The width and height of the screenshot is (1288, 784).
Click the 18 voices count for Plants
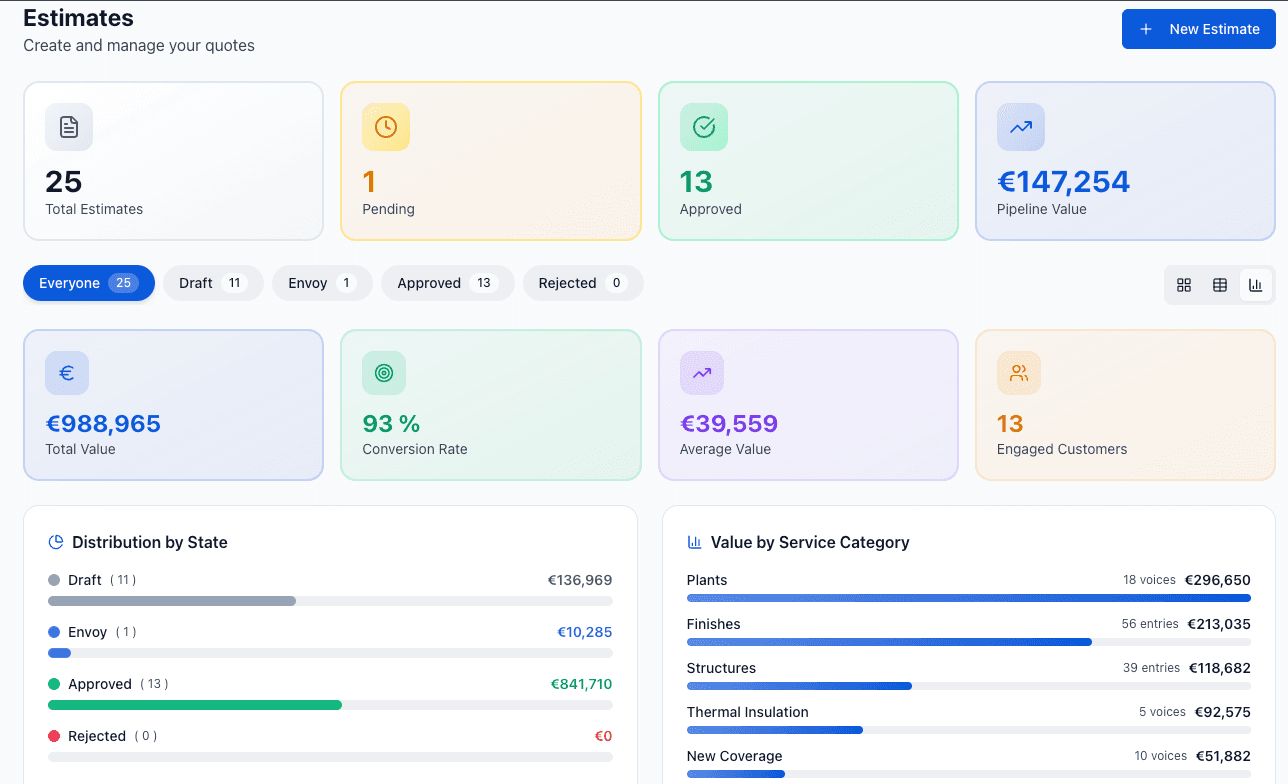[x=1149, y=580]
